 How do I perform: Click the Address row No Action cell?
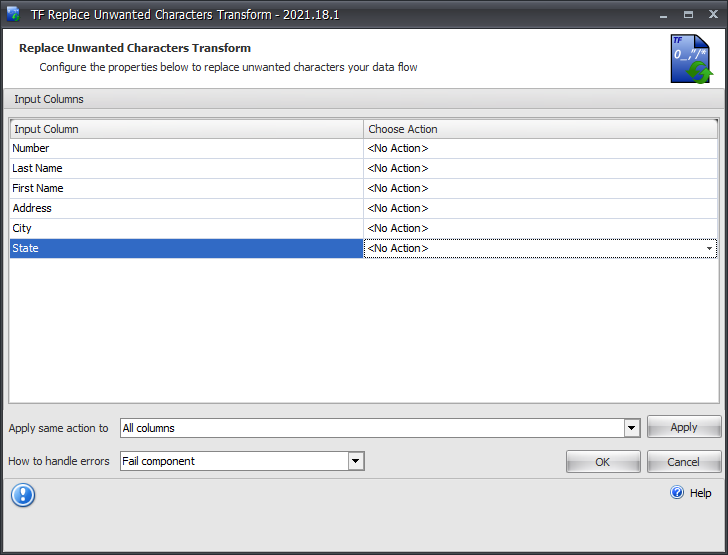[540, 208]
